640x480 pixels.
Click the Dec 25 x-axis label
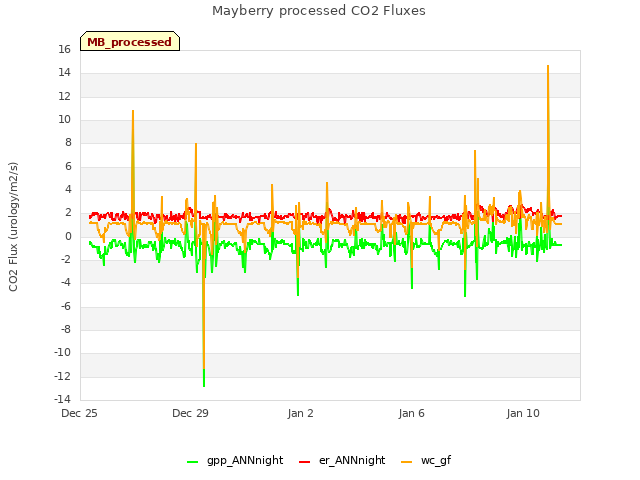coord(79,413)
